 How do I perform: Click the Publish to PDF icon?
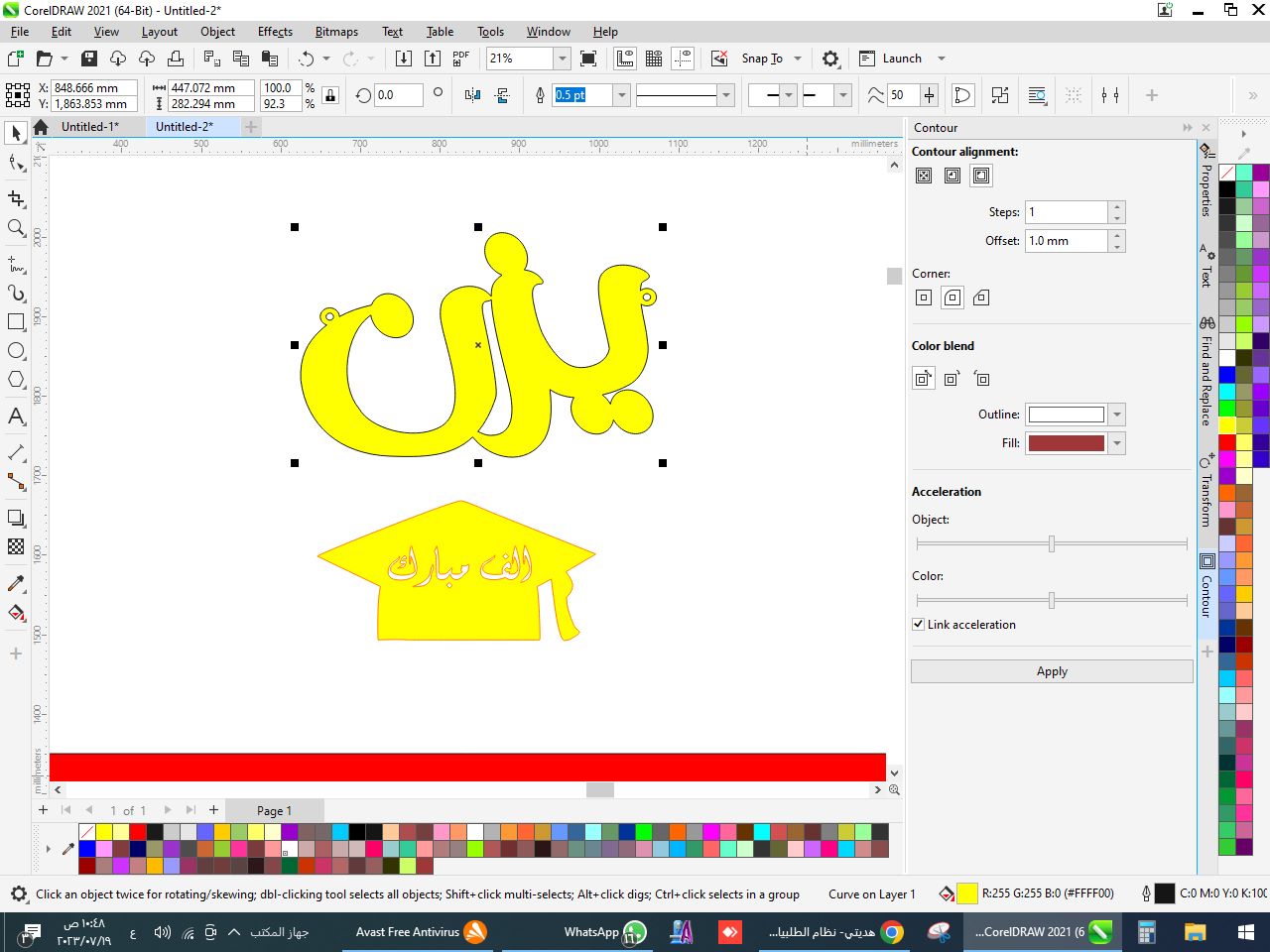coord(461,59)
